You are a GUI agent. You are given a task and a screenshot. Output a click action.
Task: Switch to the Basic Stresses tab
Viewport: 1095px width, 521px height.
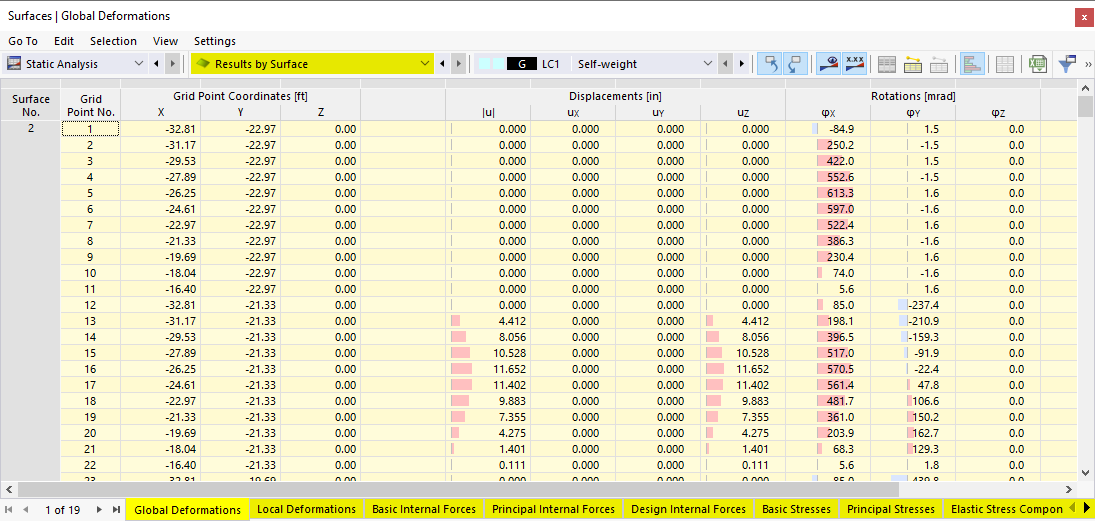coord(796,509)
